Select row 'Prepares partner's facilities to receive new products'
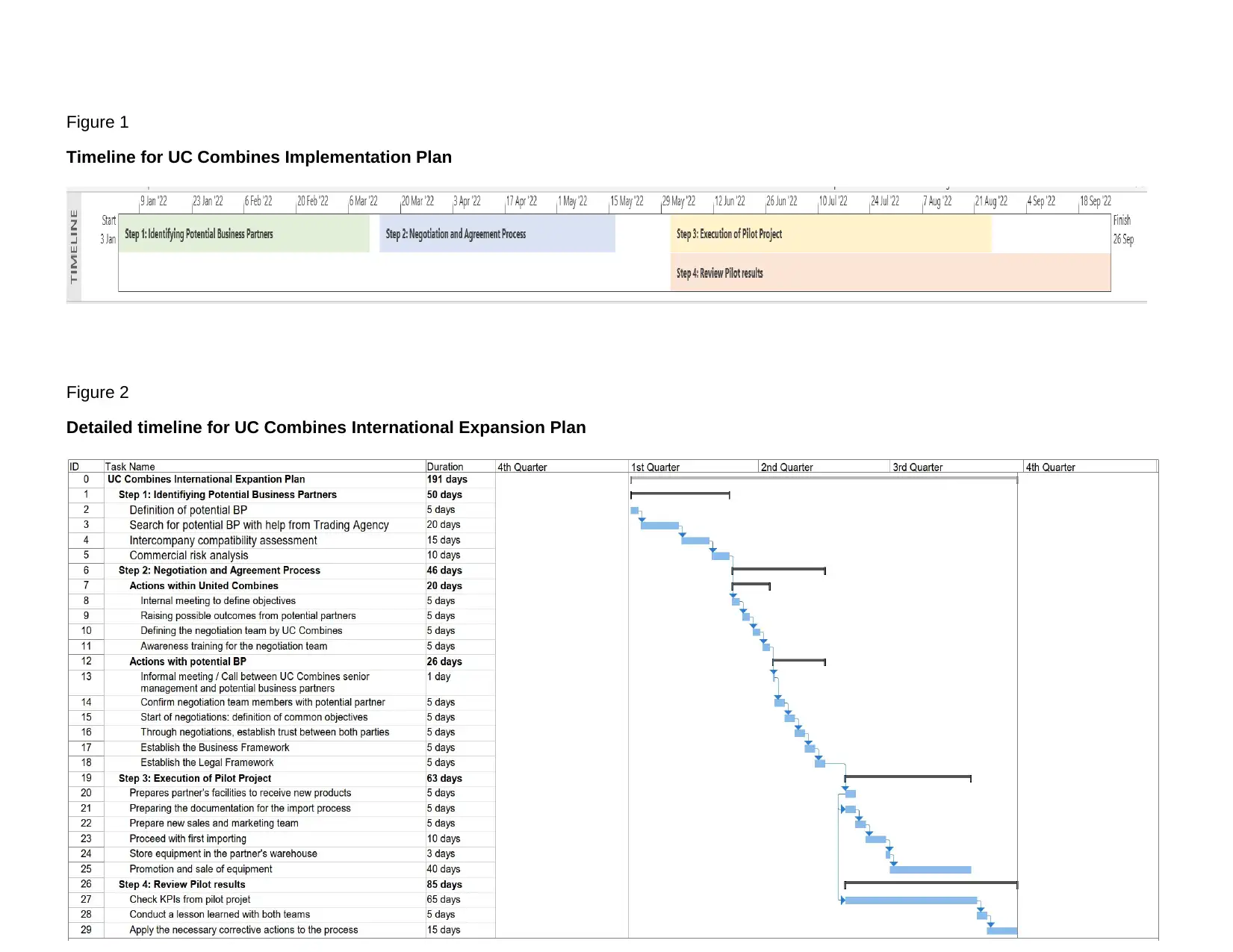 [x=282, y=793]
